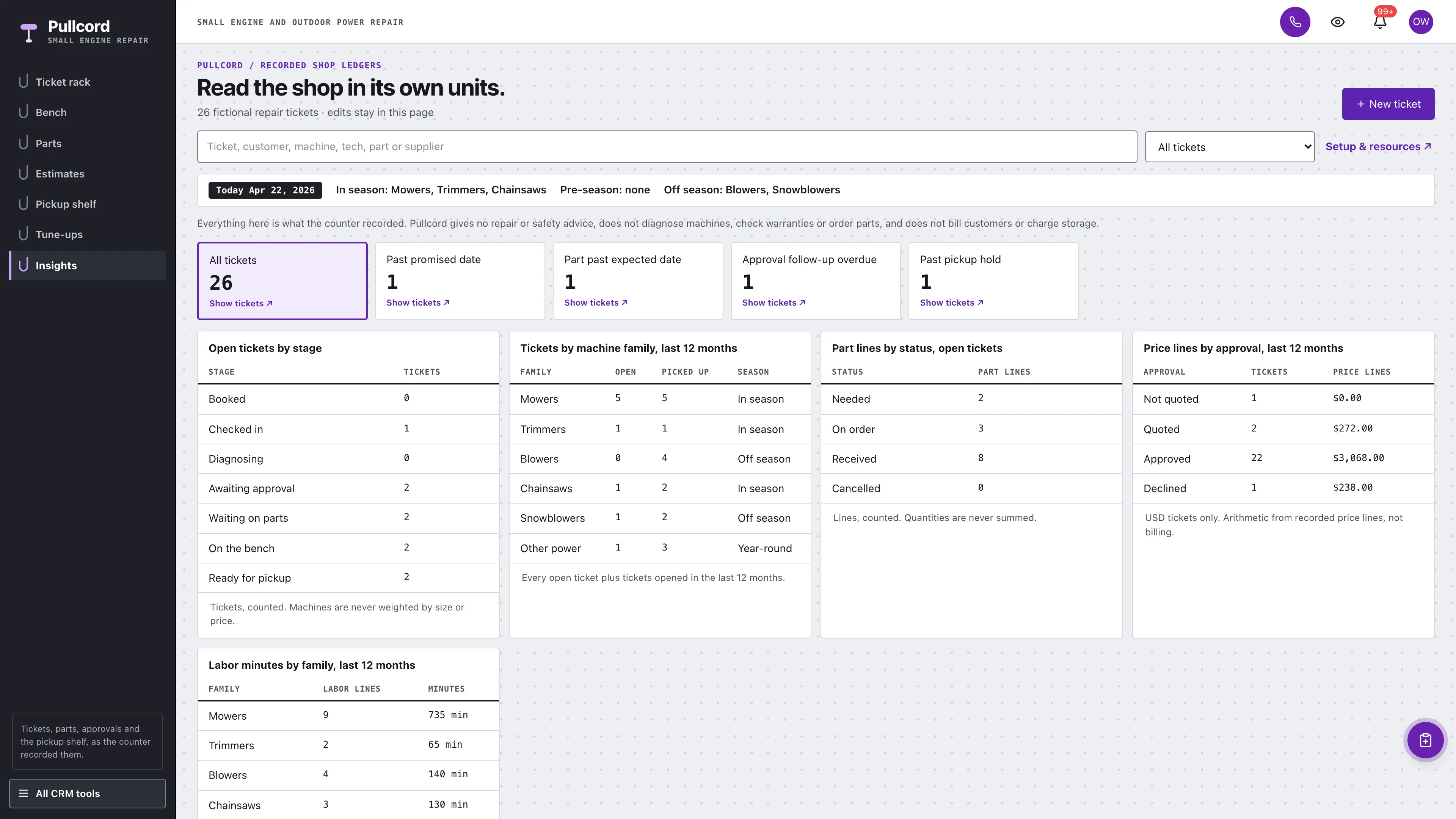Click the Awaiting approval stage row
Viewport: 1456px width, 819px height.
[348, 488]
